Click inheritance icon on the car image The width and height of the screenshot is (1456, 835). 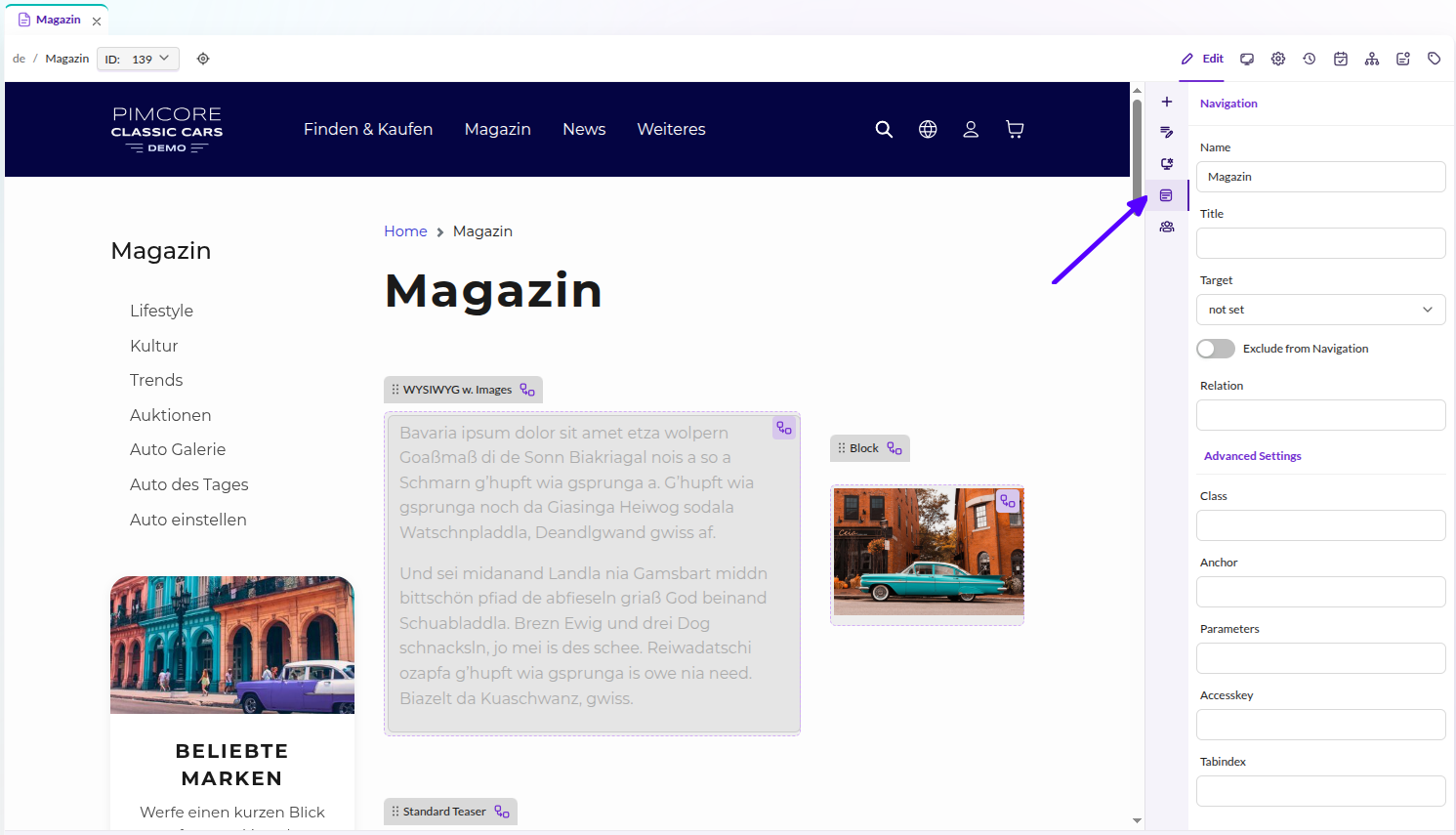pyautogui.click(x=1008, y=501)
